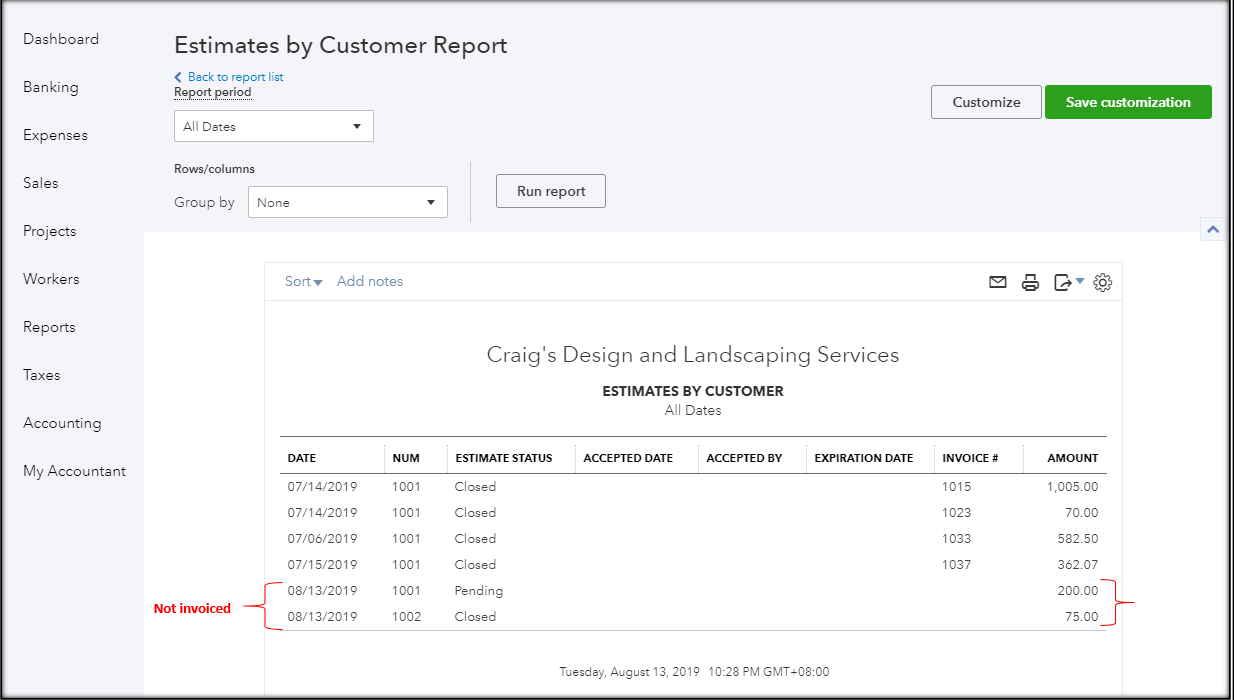Click the ACCEPTED BY column header
Screen dimensions: 1234x700
[744, 458]
